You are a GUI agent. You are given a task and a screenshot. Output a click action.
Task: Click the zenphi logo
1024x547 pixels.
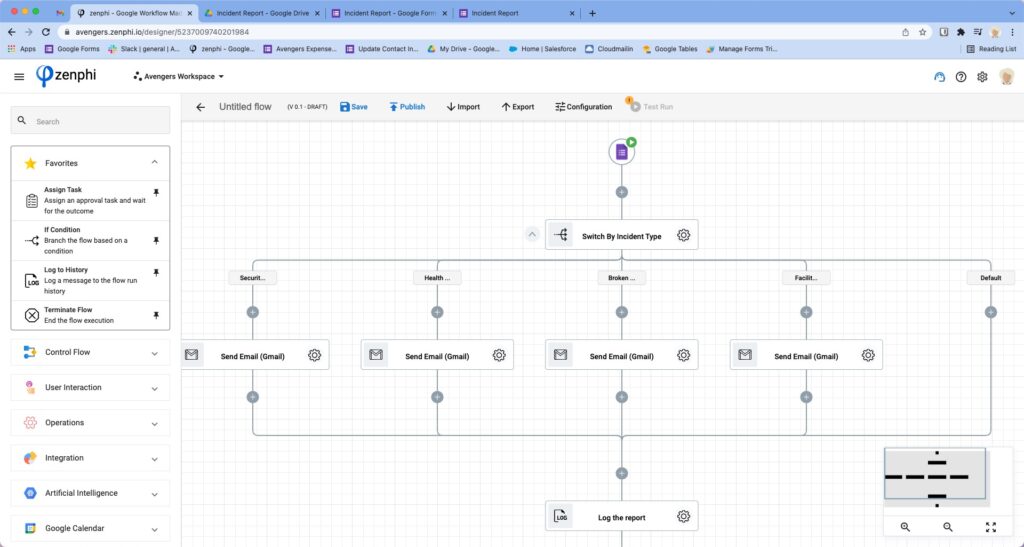pos(66,76)
